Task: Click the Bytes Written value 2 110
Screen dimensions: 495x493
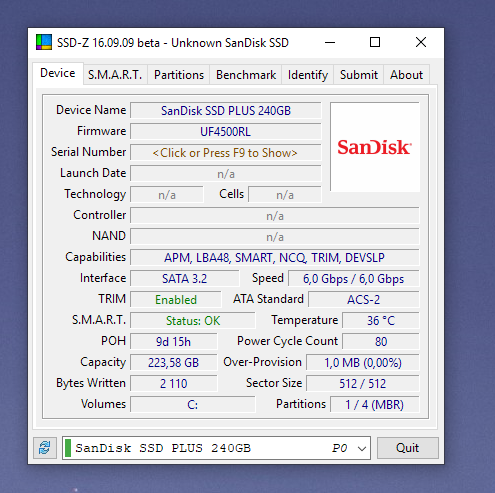Action: coord(174,384)
